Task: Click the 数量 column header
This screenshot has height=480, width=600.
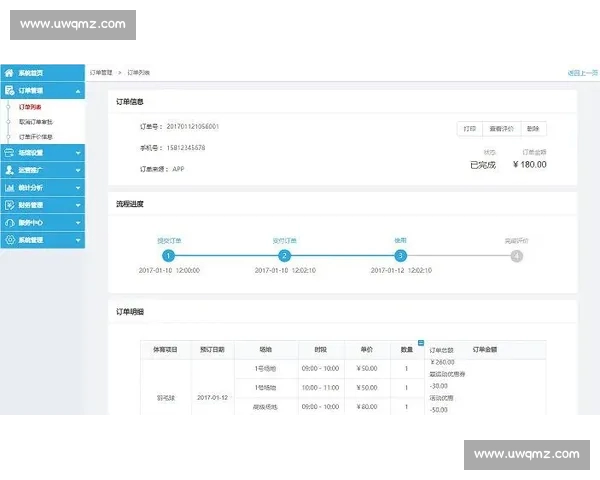Action: tap(406, 349)
